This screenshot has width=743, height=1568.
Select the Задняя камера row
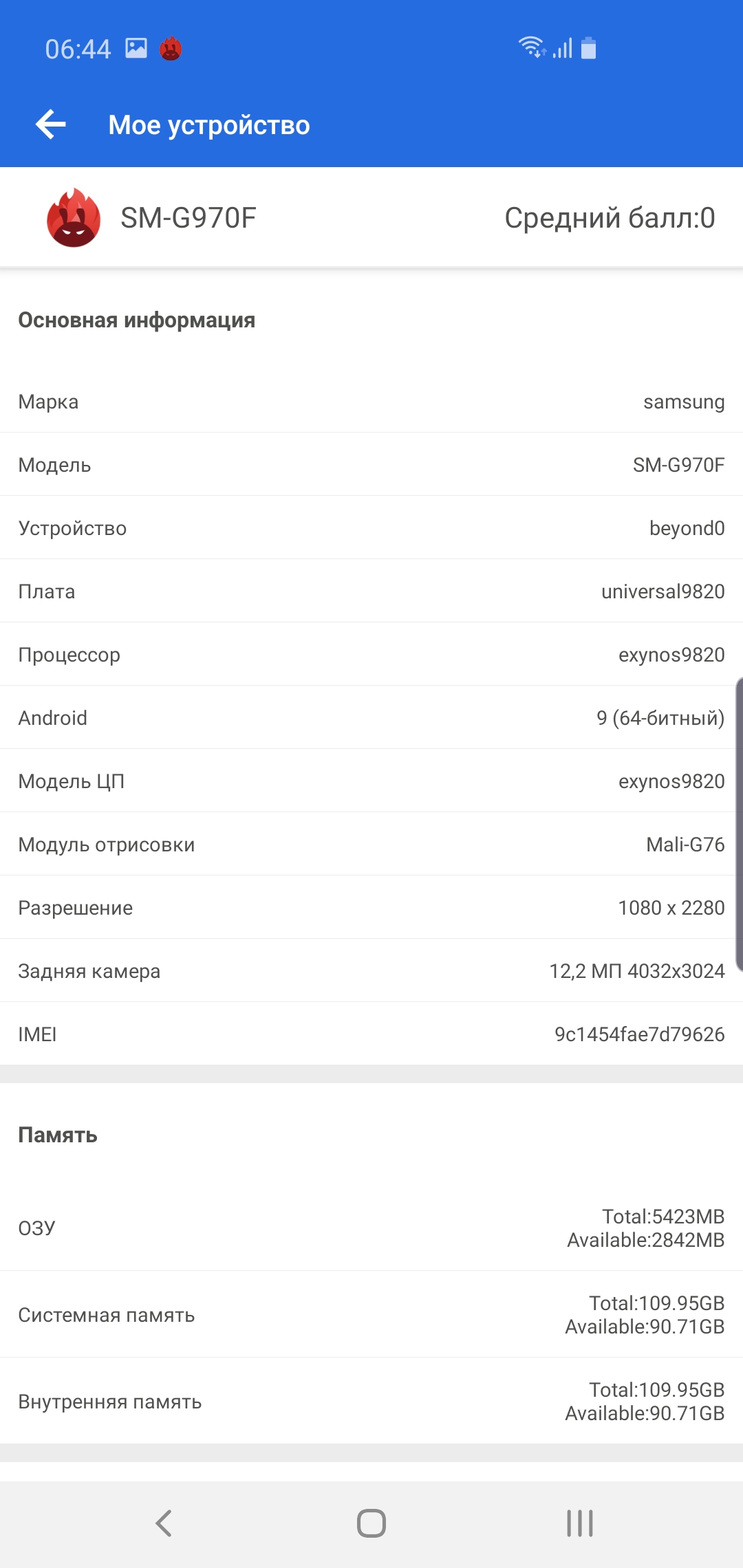[371, 971]
